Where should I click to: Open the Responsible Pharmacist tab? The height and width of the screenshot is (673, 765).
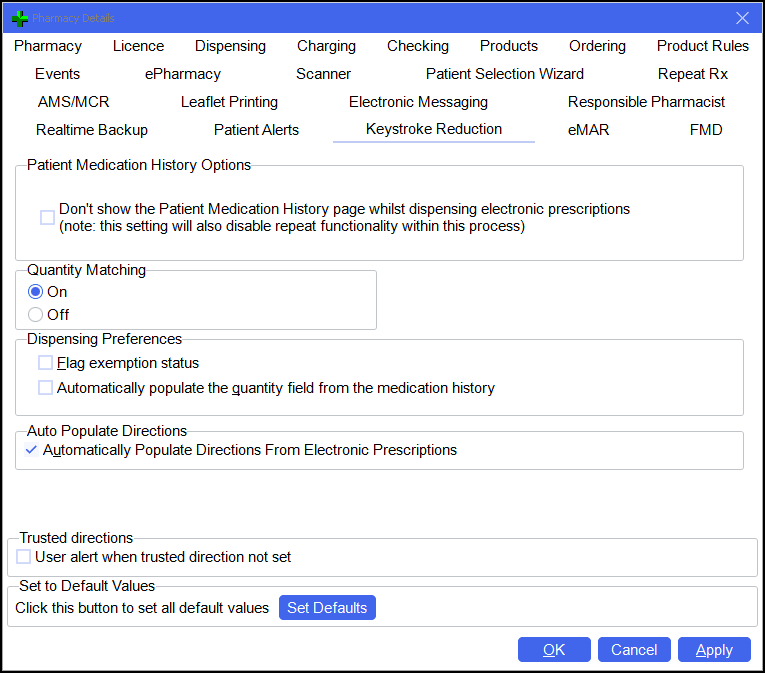click(x=646, y=102)
